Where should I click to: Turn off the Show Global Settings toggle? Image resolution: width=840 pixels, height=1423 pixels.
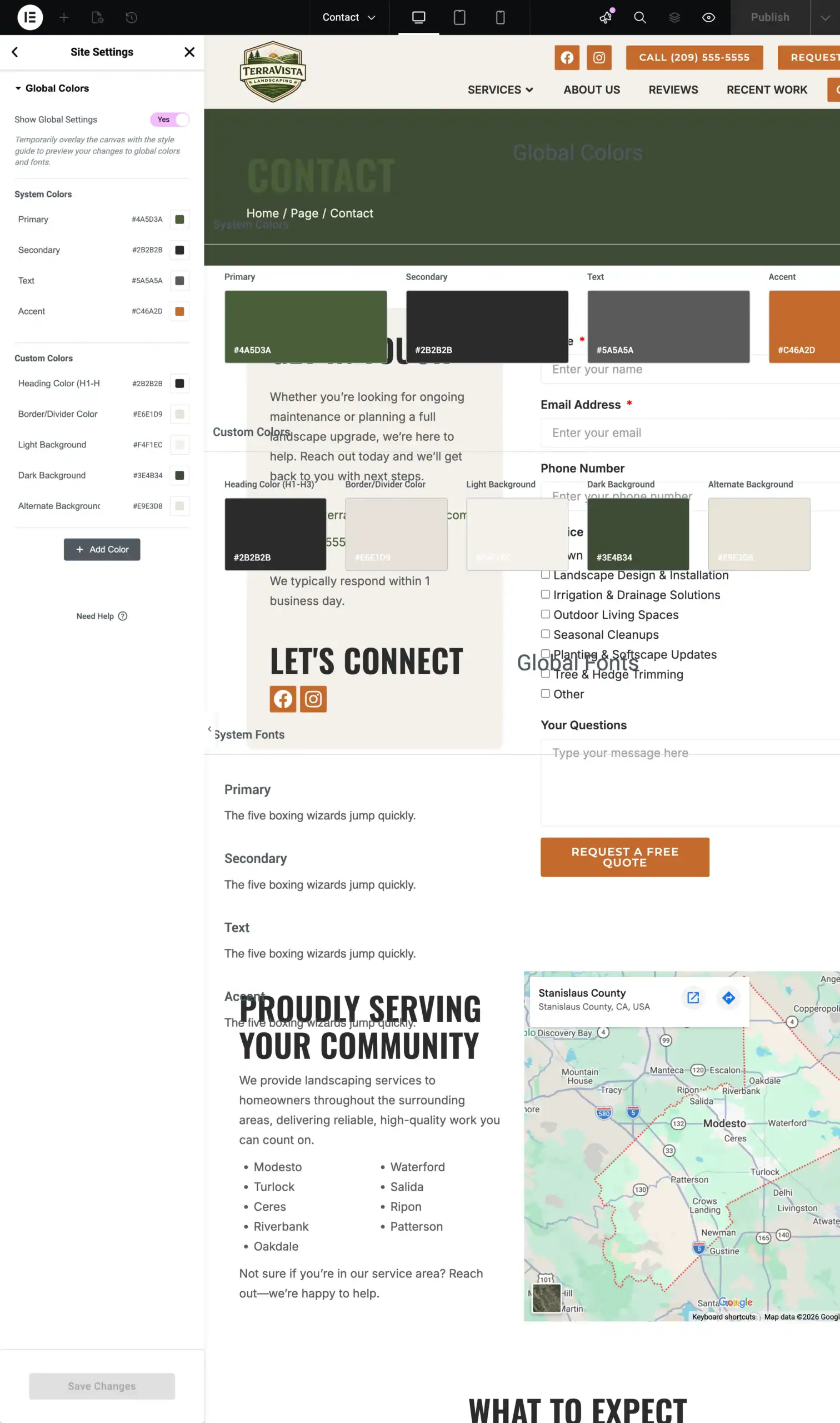(169, 120)
